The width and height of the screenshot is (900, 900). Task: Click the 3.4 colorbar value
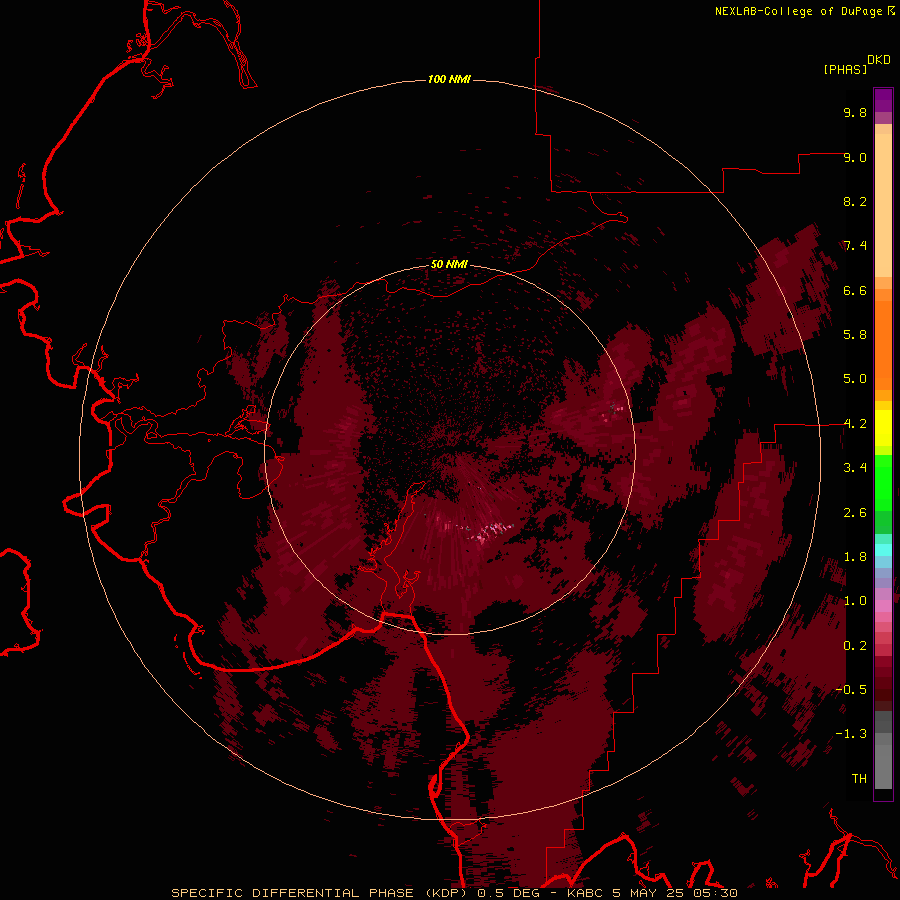pyautogui.click(x=855, y=468)
